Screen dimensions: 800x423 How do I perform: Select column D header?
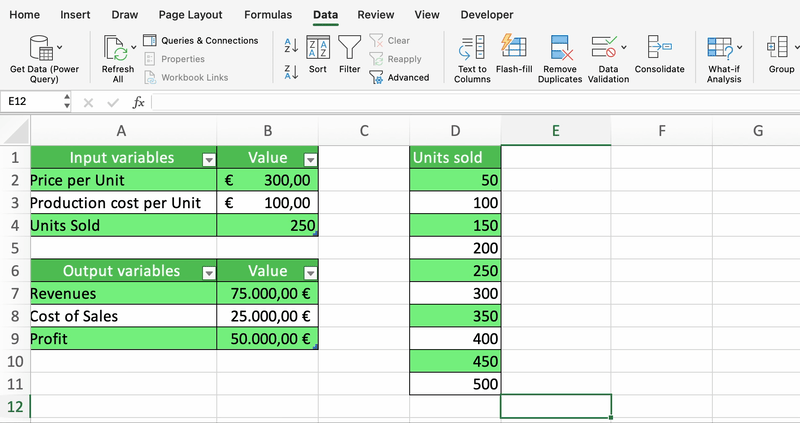455,131
